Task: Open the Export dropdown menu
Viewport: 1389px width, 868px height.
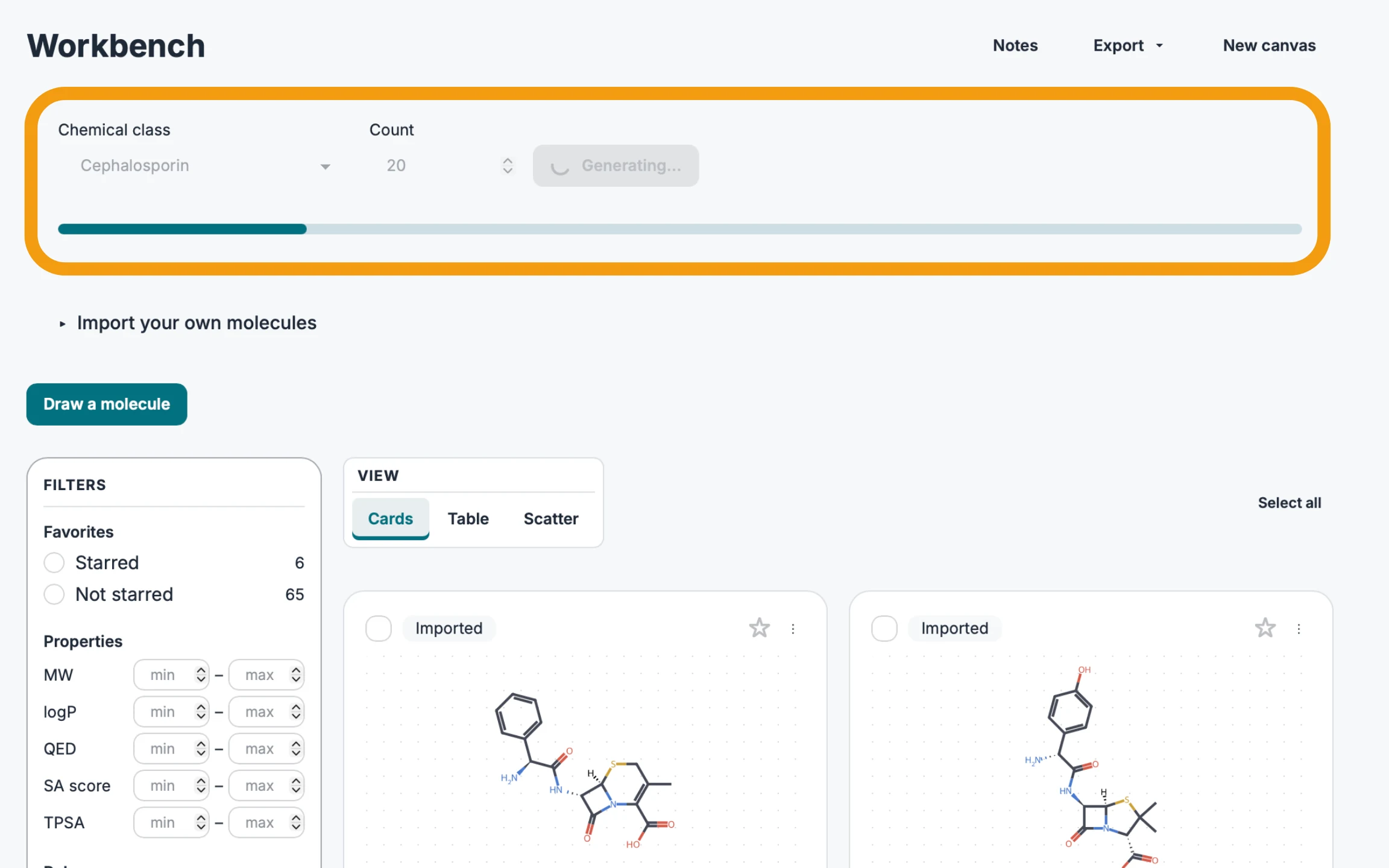Action: pyautogui.click(x=1128, y=46)
